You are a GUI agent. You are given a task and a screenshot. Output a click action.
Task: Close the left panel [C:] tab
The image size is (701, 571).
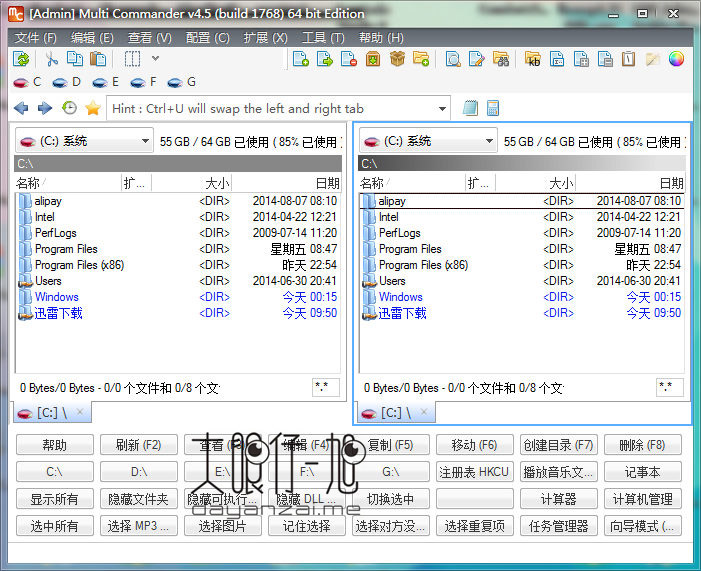(x=80, y=412)
